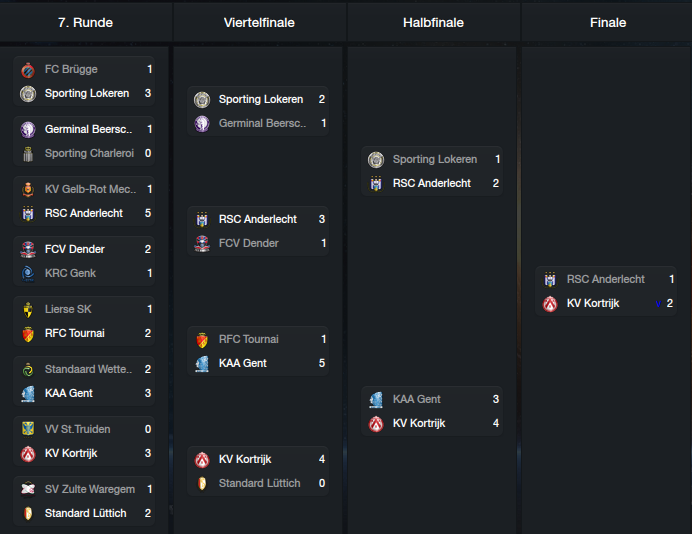692x534 pixels.
Task: Click the KRC Genk club crest
Action: point(28,274)
